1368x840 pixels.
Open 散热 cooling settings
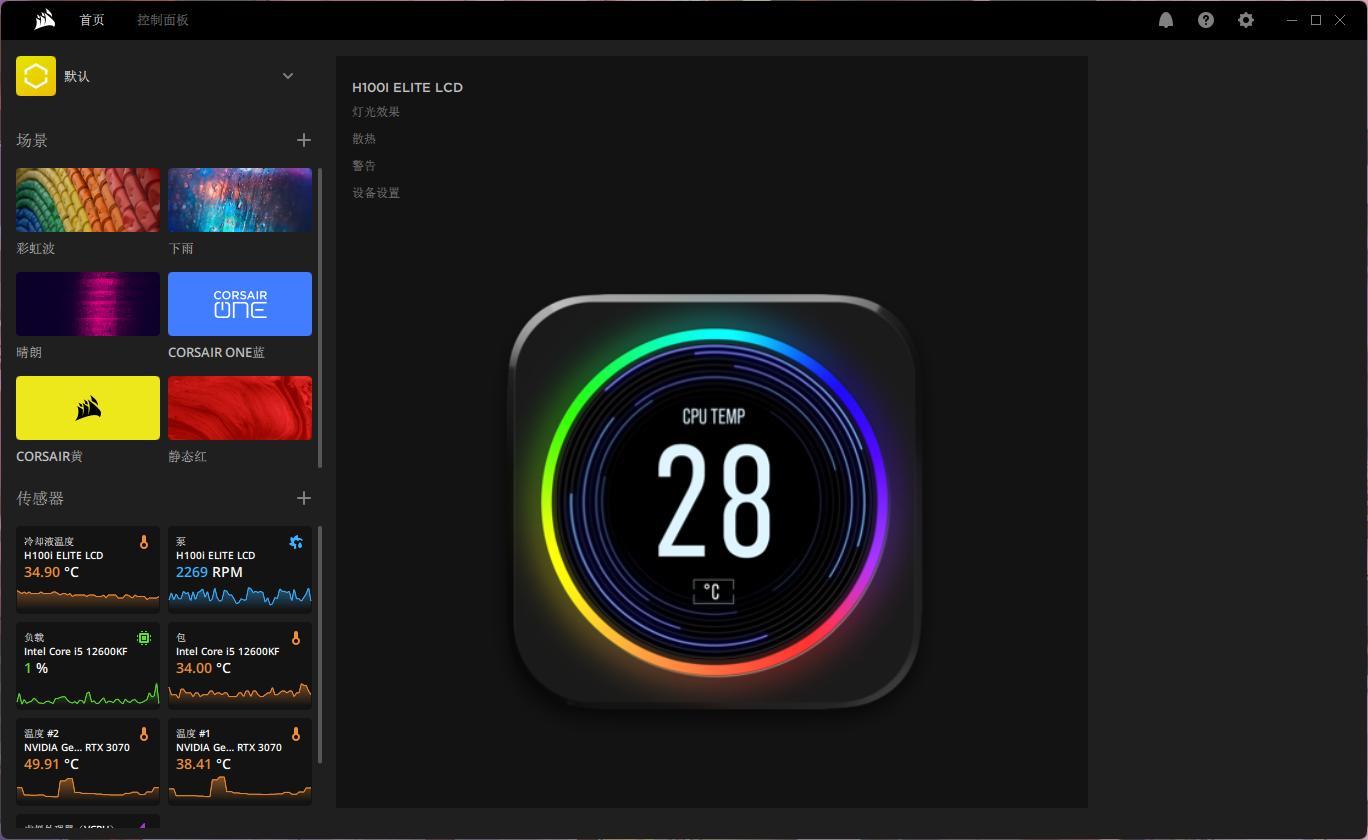[364, 139]
